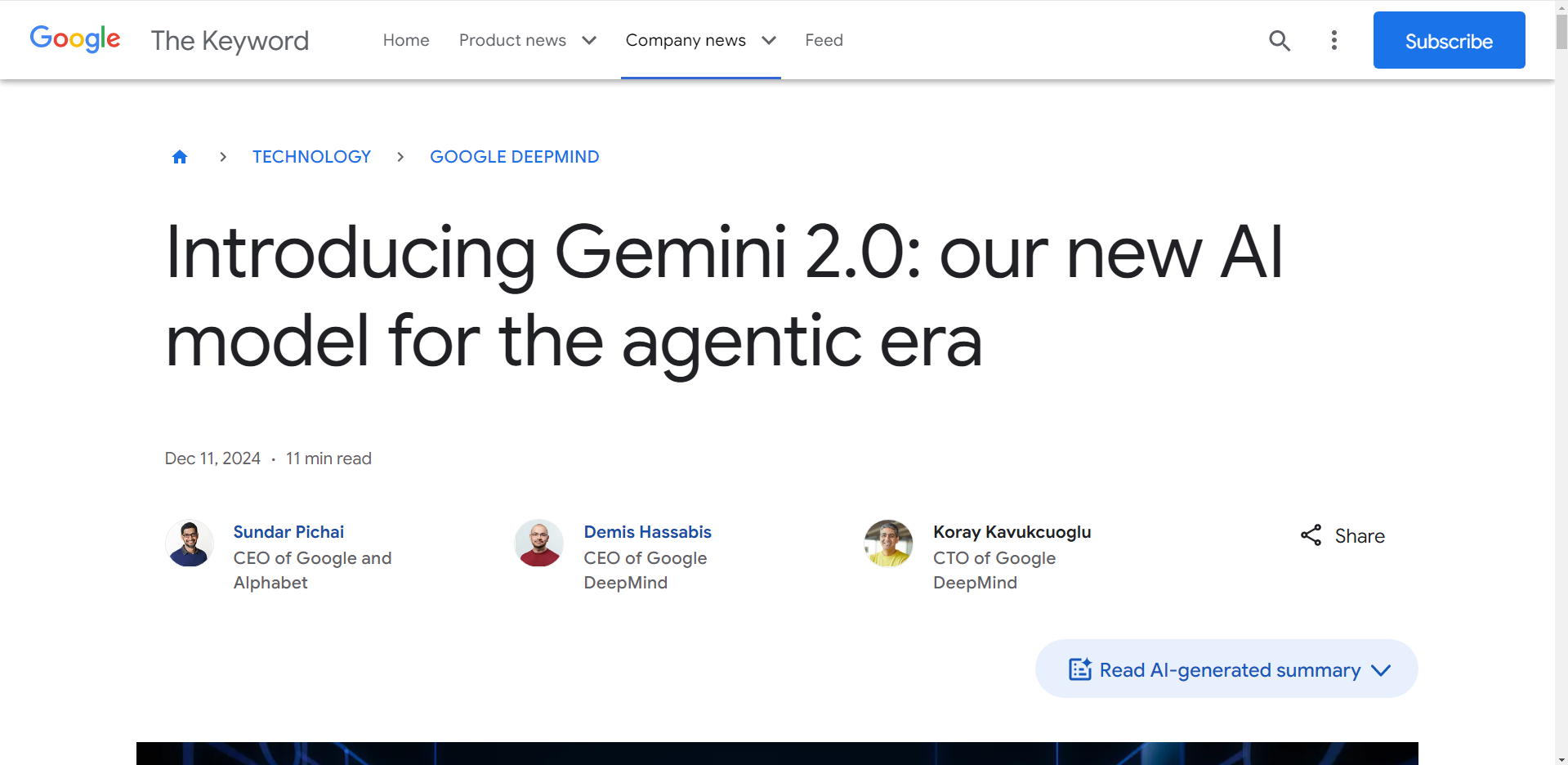Image resolution: width=1568 pixels, height=765 pixels.
Task: Click the AI summary document icon
Action: coord(1080,669)
